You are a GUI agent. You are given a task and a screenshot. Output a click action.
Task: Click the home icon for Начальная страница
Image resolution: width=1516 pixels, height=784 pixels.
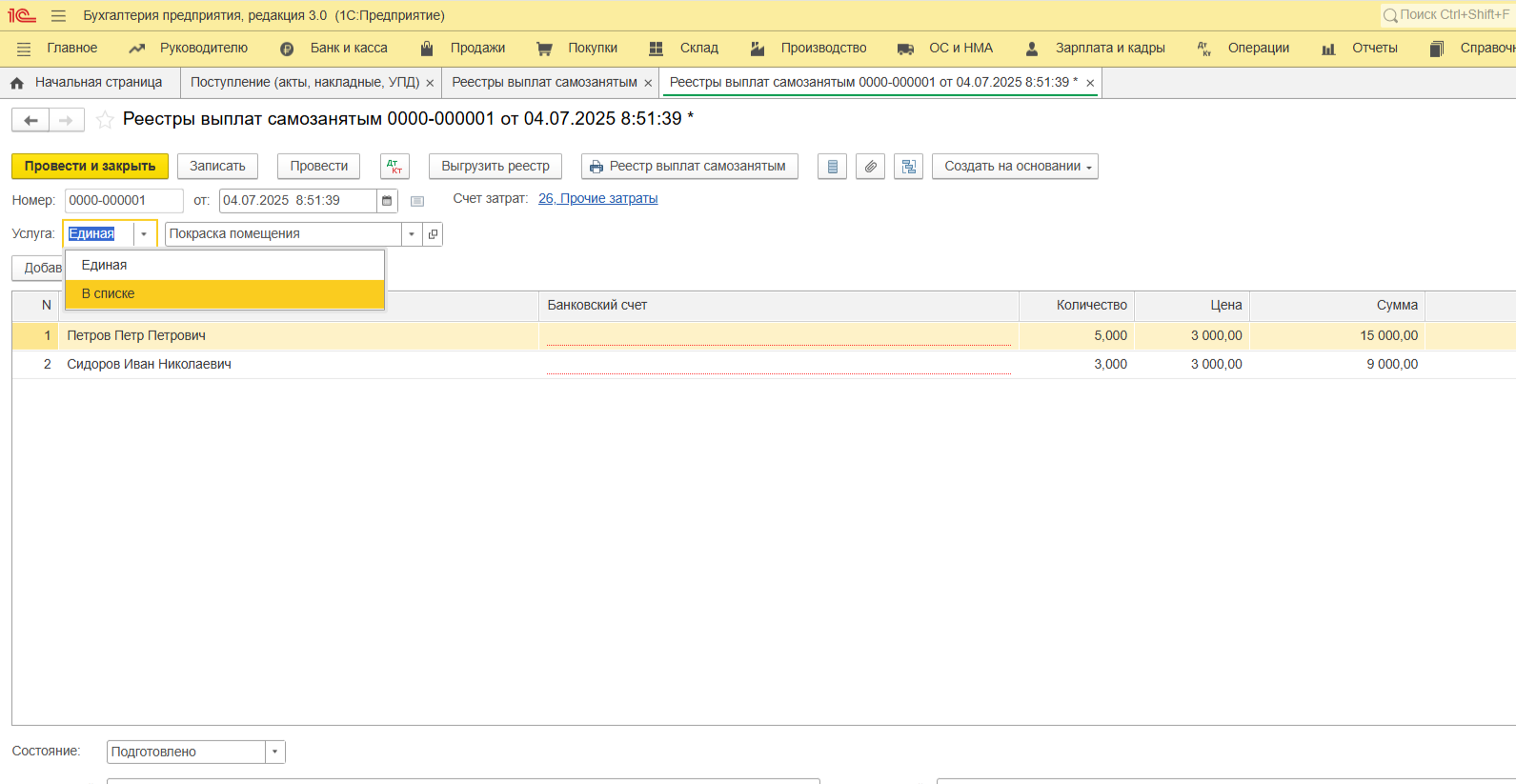point(17,83)
